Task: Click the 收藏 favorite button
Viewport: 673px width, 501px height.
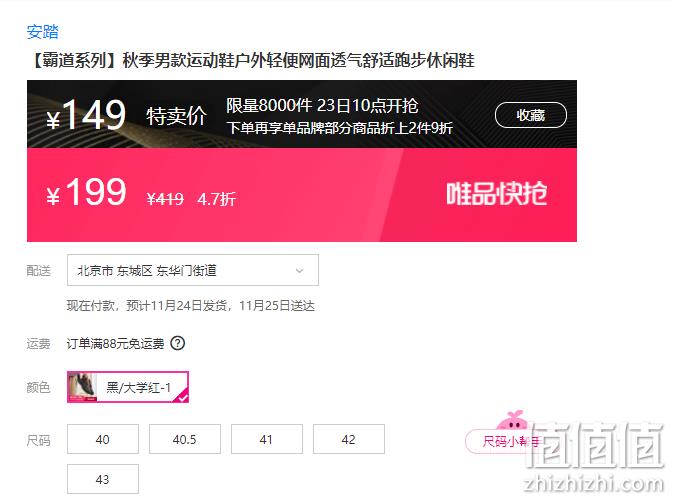Action: pyautogui.click(x=531, y=115)
